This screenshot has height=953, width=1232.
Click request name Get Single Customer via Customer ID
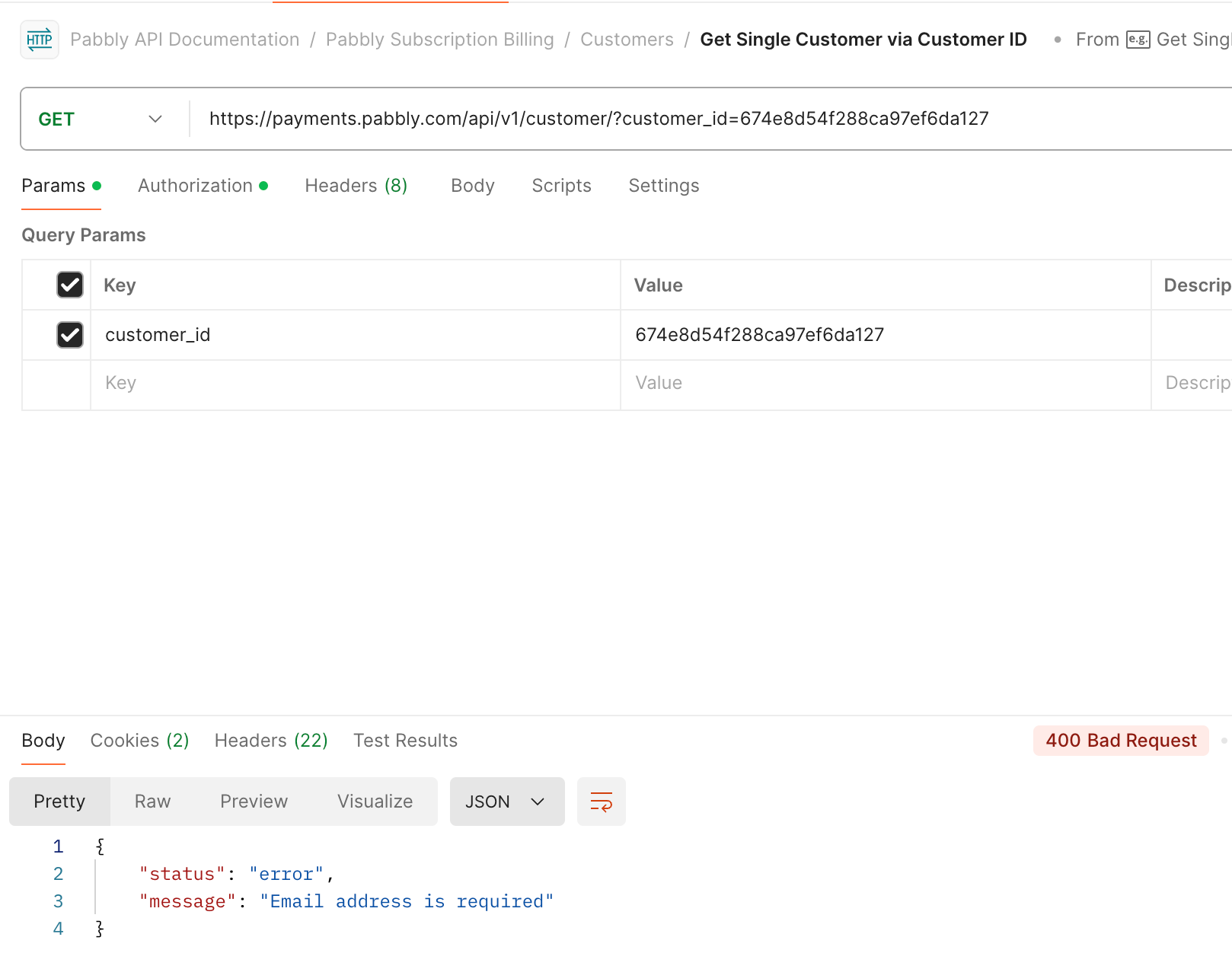863,40
